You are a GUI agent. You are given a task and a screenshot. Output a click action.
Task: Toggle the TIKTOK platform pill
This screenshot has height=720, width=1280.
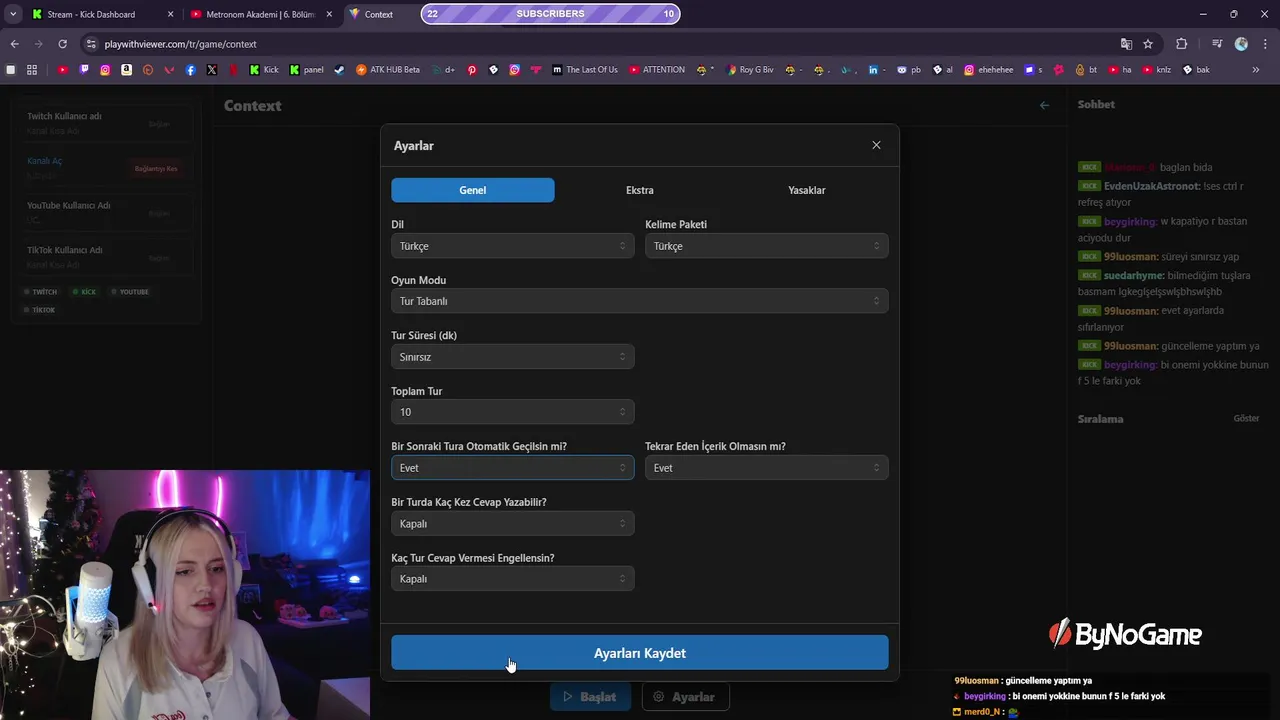click(40, 310)
